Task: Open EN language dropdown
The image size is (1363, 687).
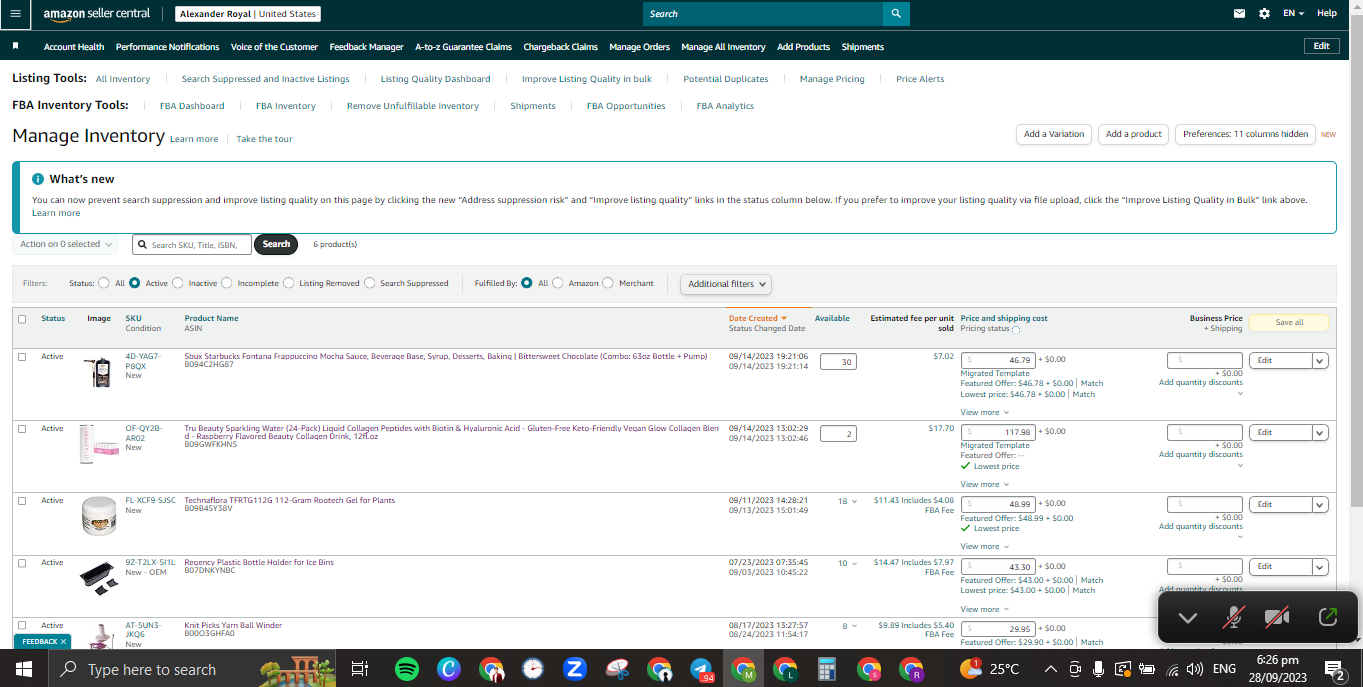Action: (x=1294, y=14)
